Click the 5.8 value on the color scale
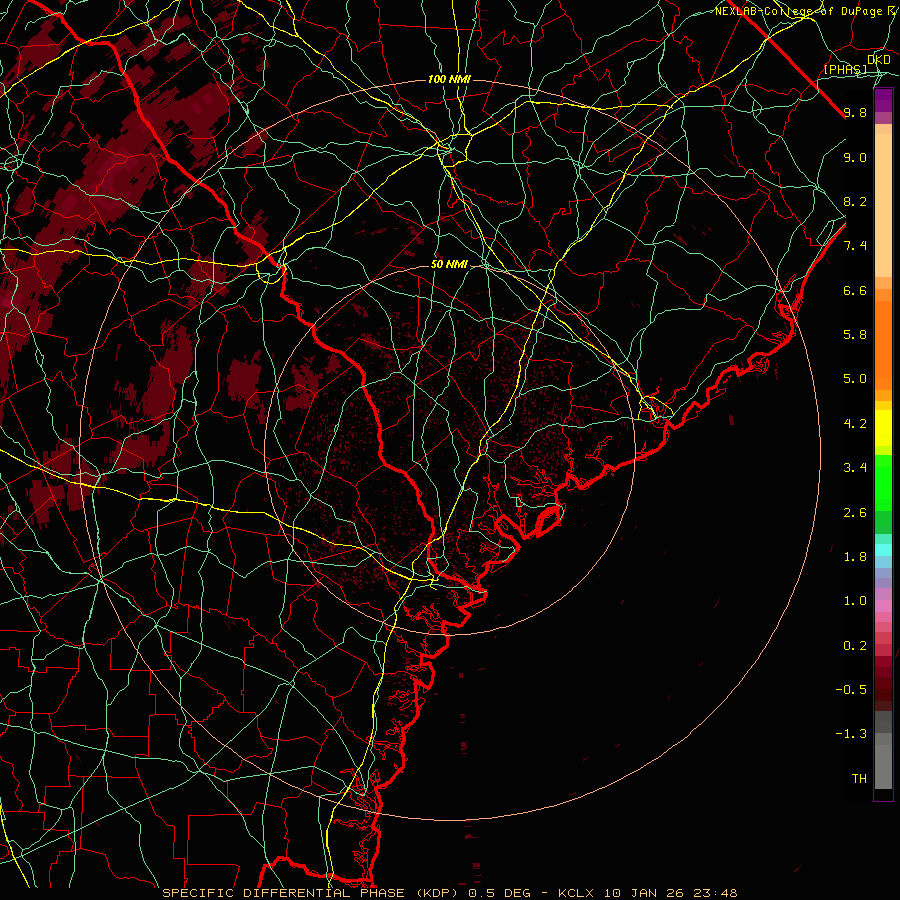 855,335
